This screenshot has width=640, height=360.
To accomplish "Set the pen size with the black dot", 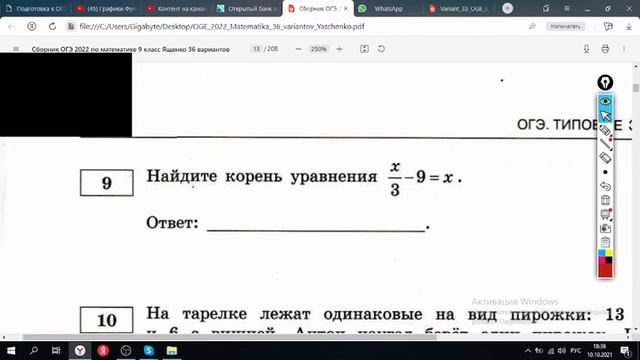I will click(x=605, y=172).
